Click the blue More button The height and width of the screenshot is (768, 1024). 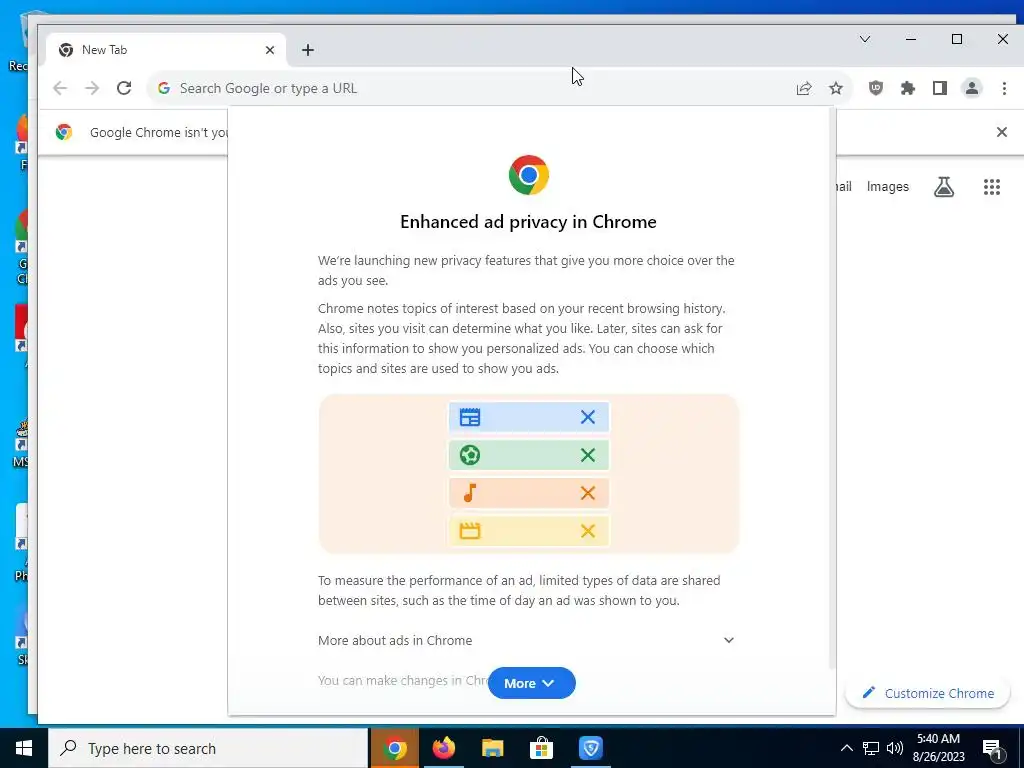532,683
